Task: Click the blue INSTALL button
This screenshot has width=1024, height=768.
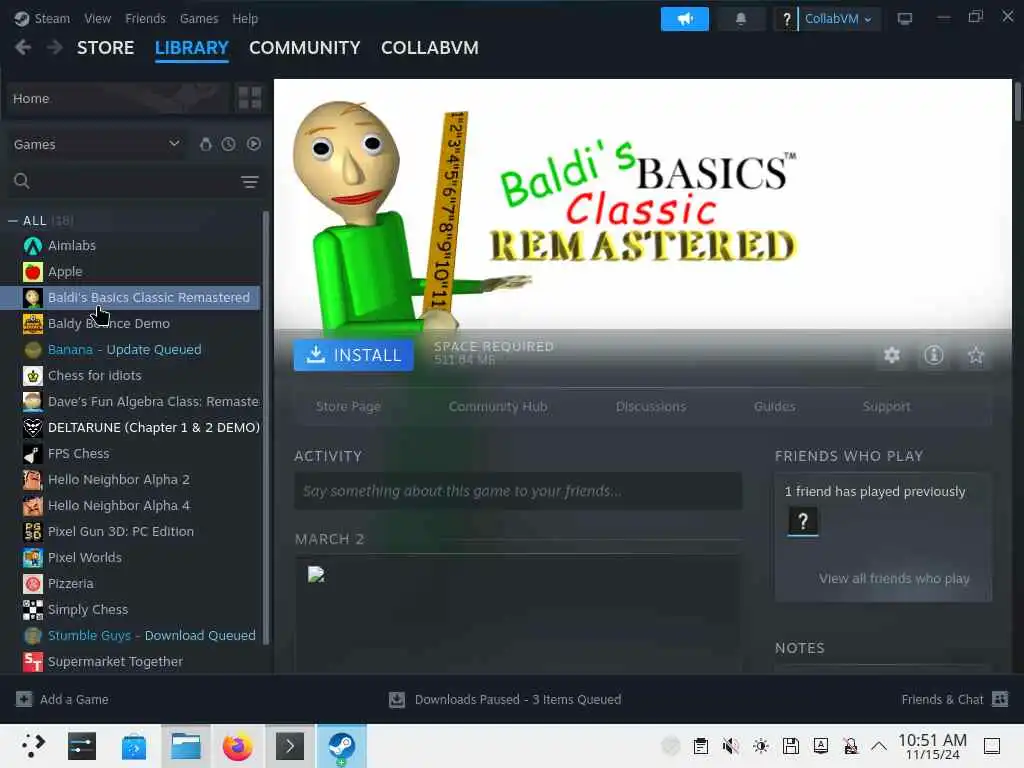Action: [x=353, y=355]
